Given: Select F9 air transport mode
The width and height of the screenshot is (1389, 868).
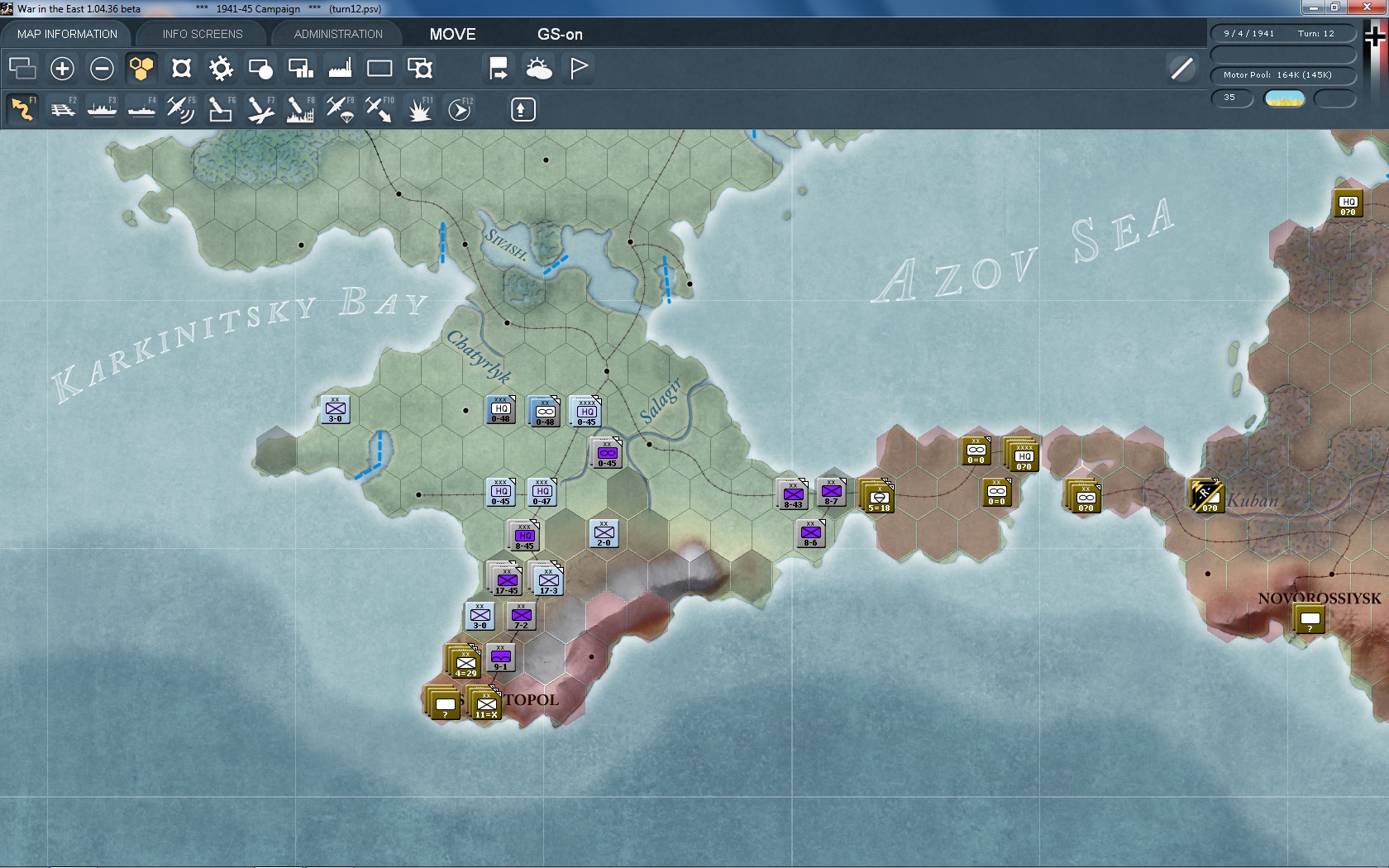Looking at the screenshot, I should [x=340, y=109].
